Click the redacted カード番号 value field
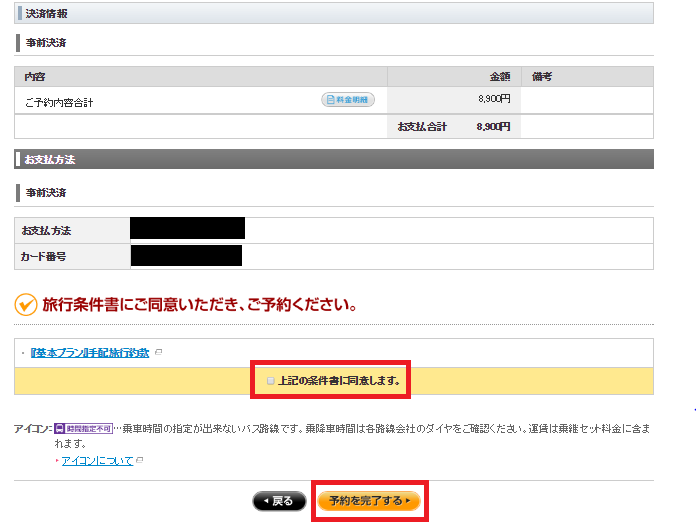The image size is (696, 527). pos(186,256)
